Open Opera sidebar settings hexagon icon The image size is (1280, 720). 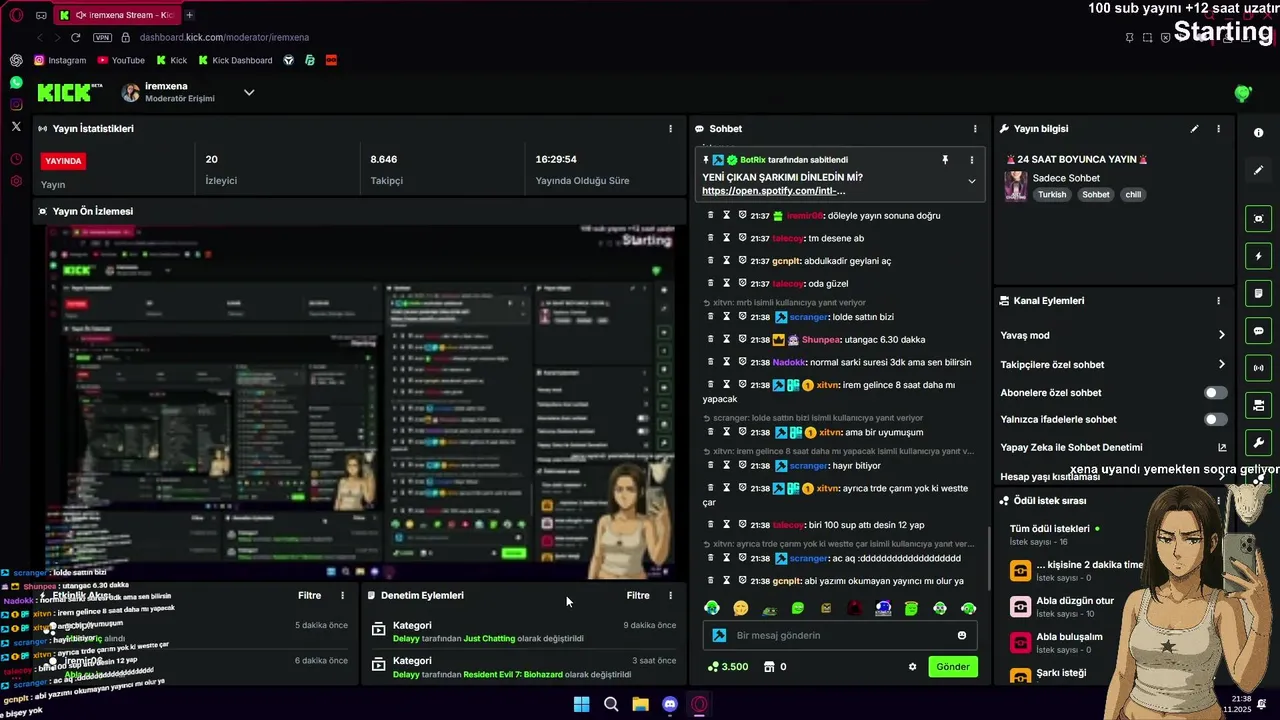click(x=16, y=181)
